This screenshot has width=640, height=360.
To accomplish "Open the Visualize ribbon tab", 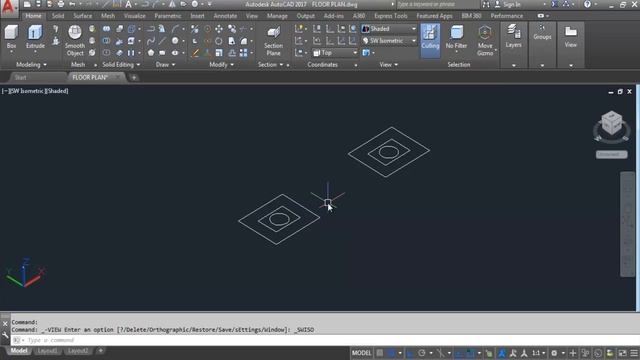I will 134,16.
